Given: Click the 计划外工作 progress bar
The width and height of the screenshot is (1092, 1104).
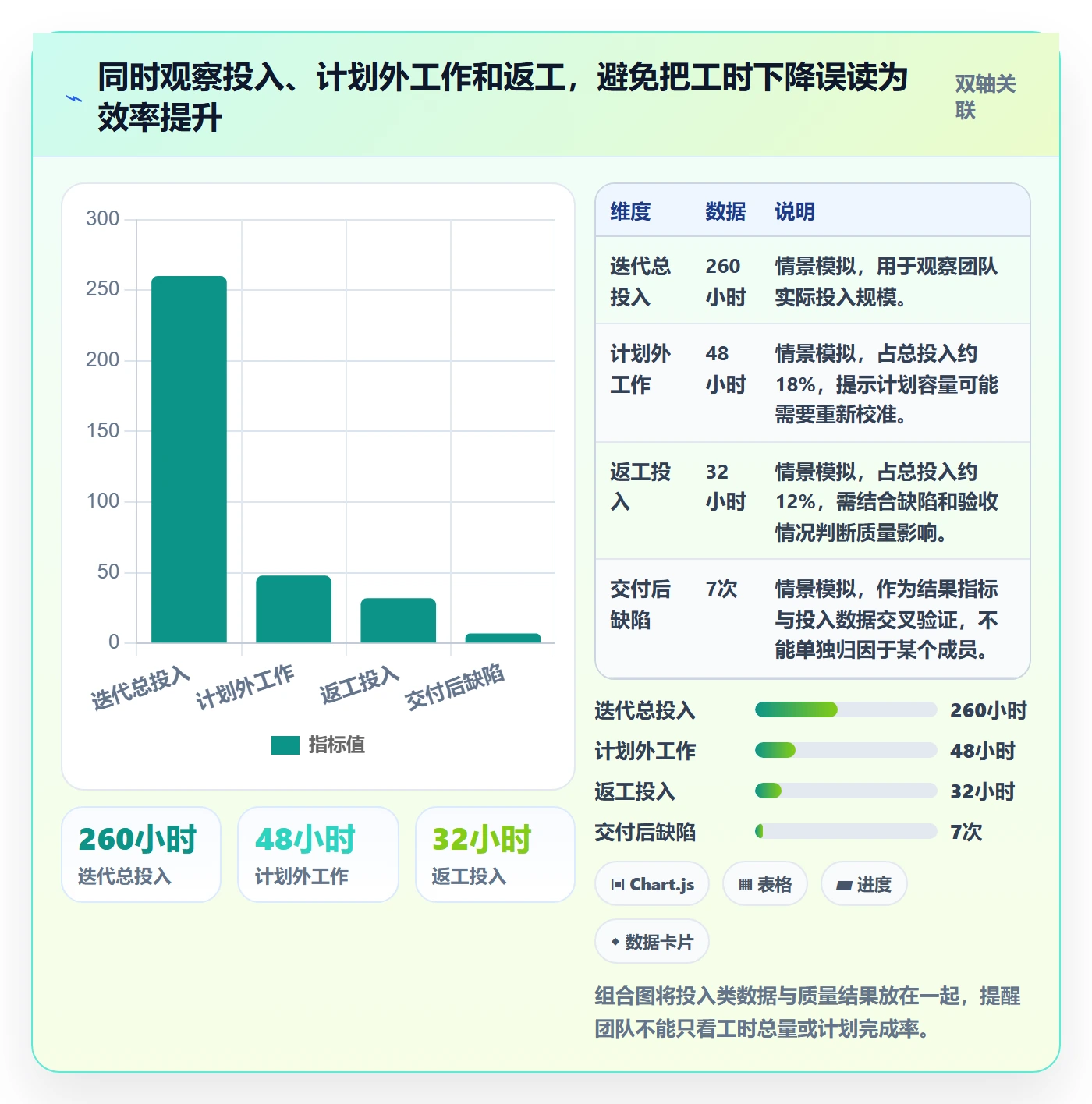Looking at the screenshot, I should click(x=846, y=750).
